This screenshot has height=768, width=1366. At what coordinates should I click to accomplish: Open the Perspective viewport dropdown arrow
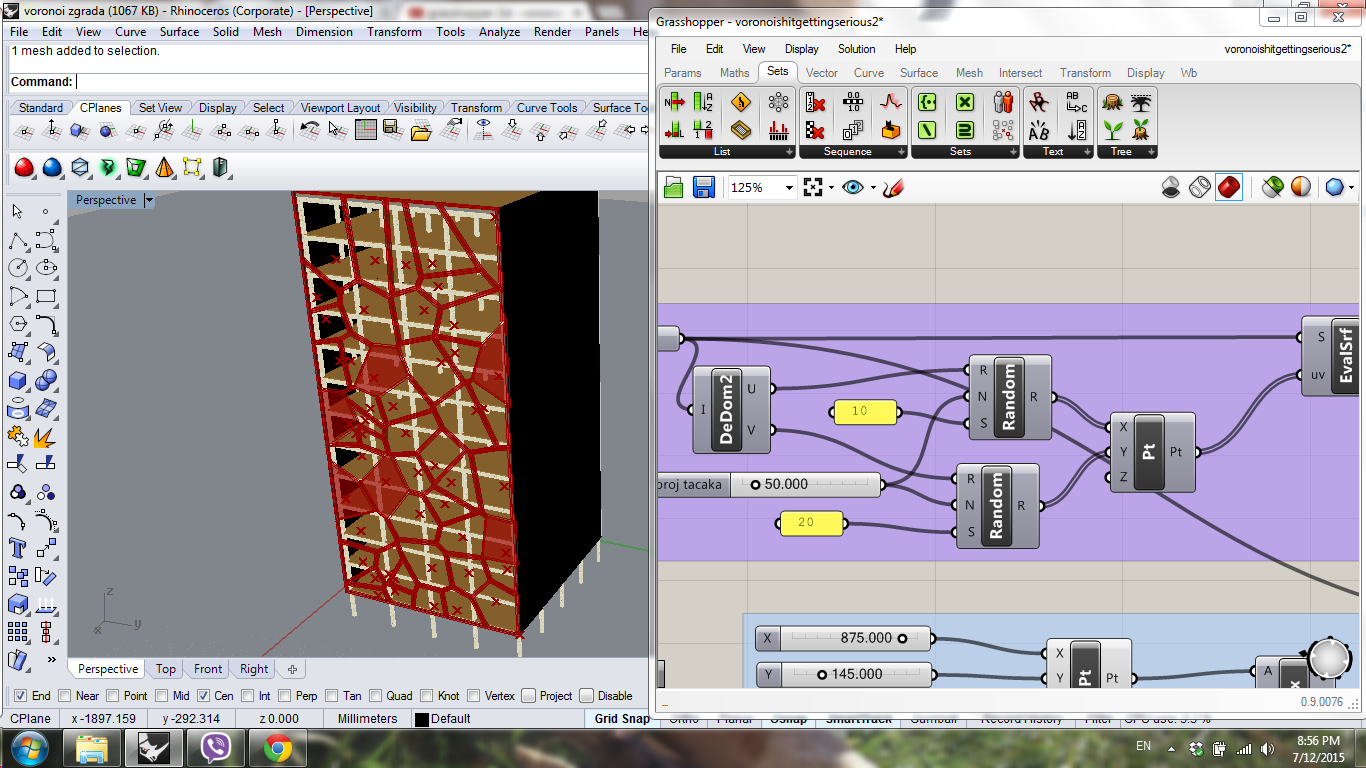(x=149, y=200)
